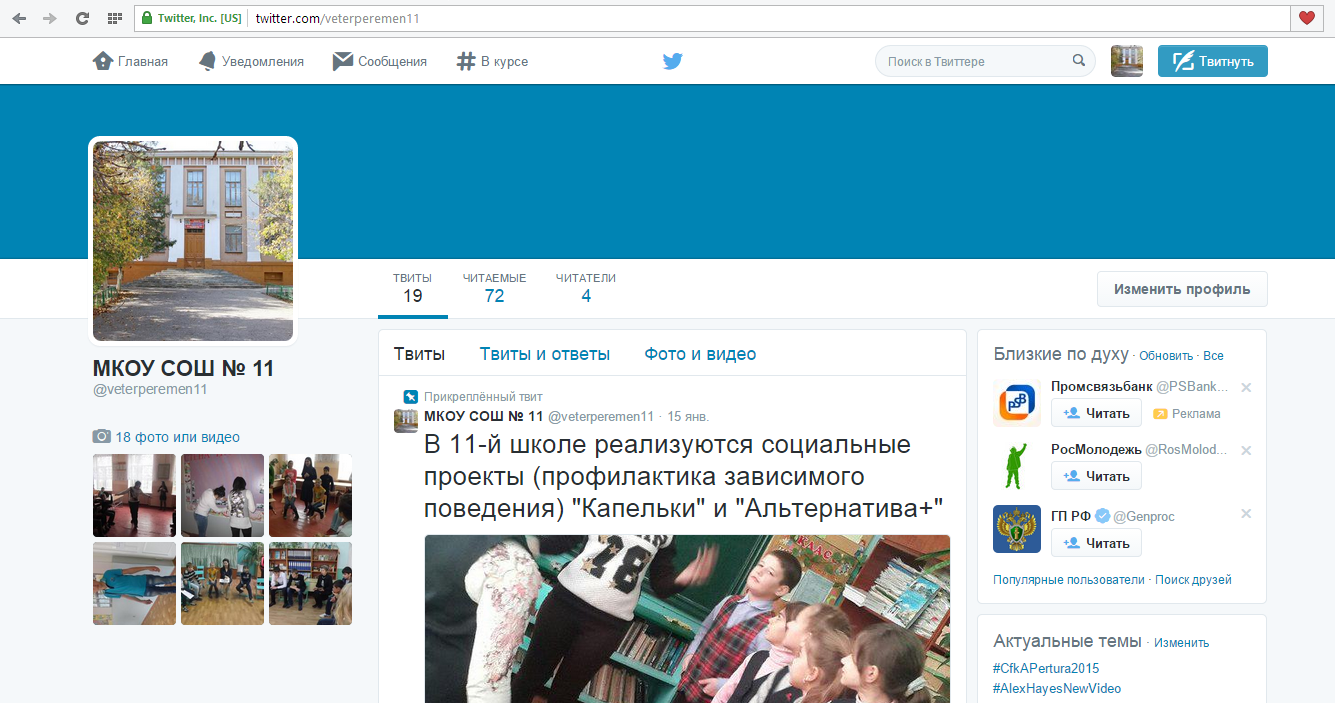Open third thumbnail in top row of the photo grid
The width and height of the screenshot is (1335, 703).
pos(310,496)
